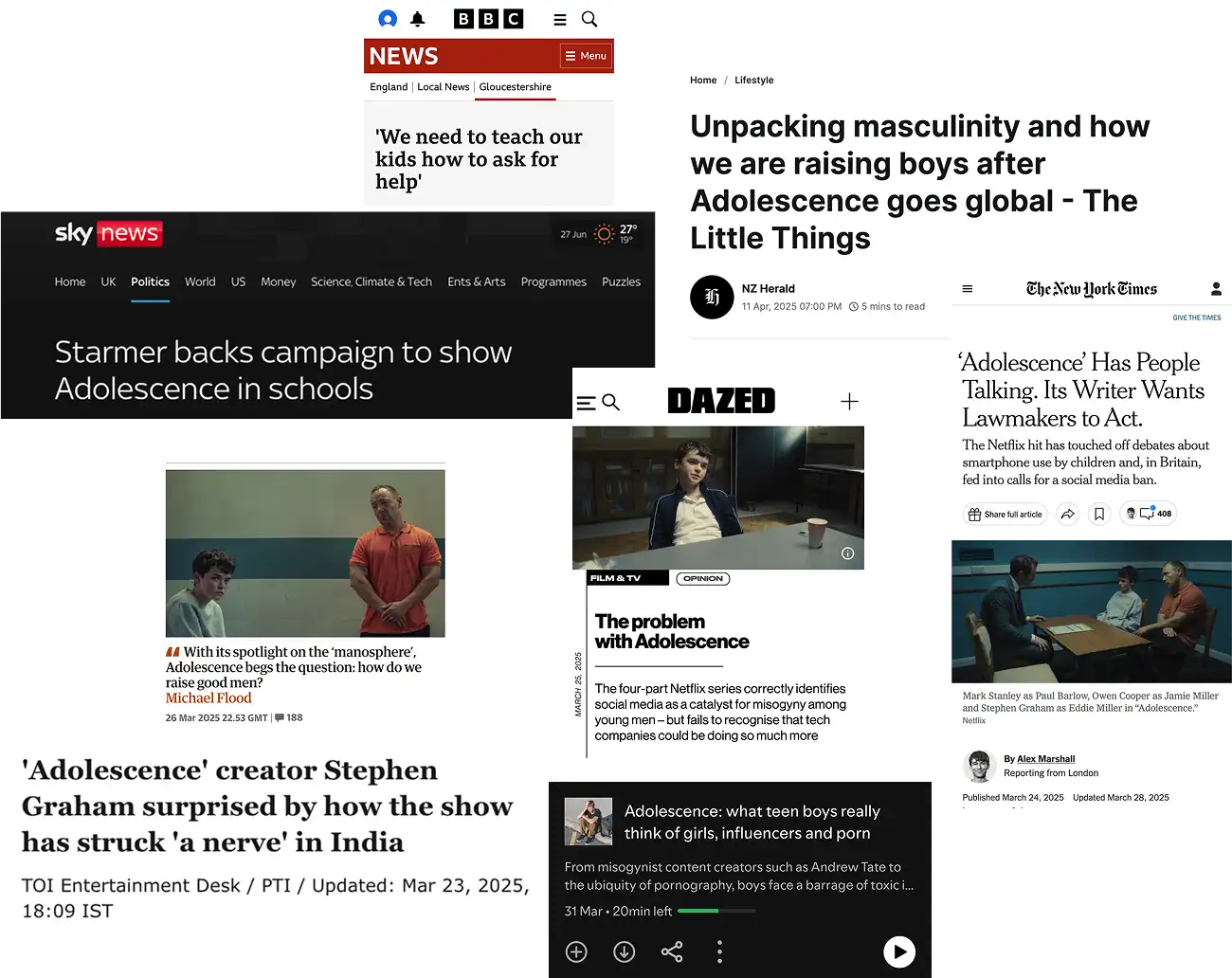Open New York Times account icon

pyautogui.click(x=1216, y=289)
